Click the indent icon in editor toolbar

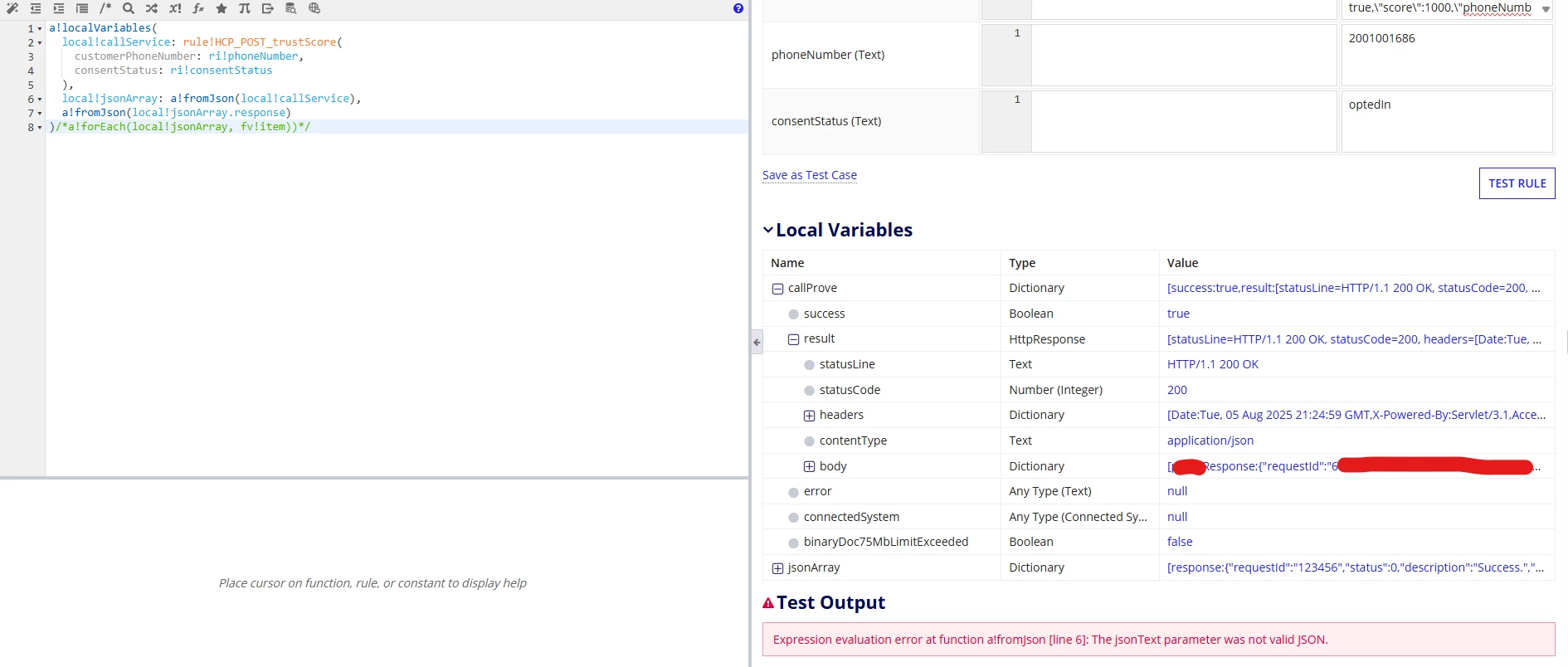coord(59,8)
